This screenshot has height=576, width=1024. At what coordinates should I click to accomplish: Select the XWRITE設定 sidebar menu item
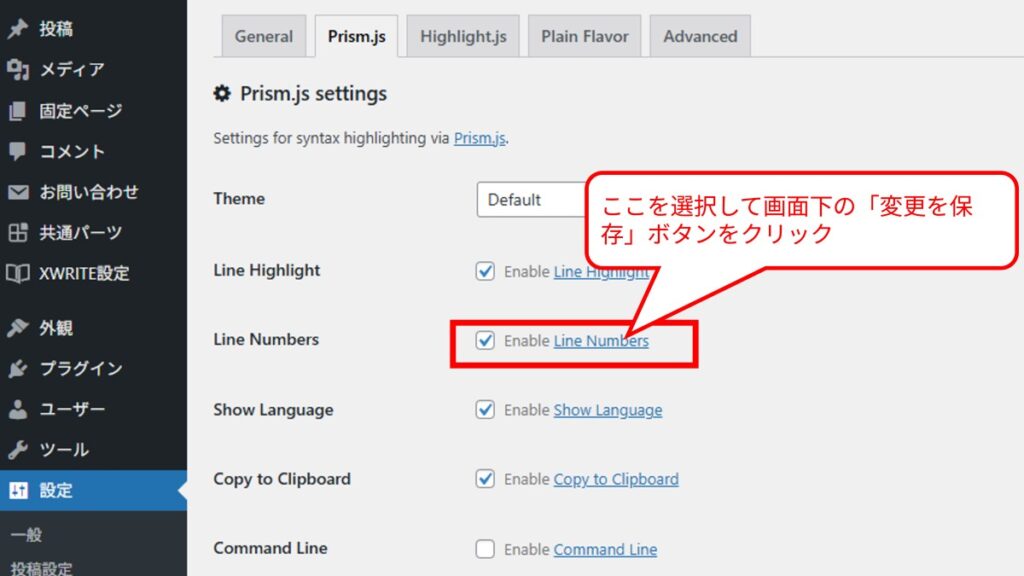point(84,273)
